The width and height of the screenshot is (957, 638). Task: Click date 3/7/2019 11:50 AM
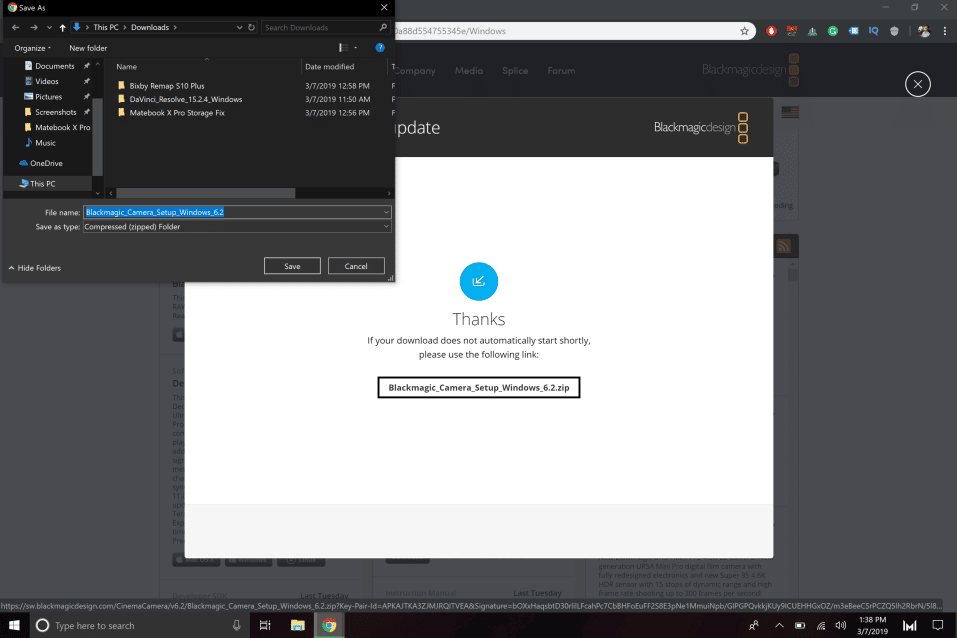click(x=337, y=100)
